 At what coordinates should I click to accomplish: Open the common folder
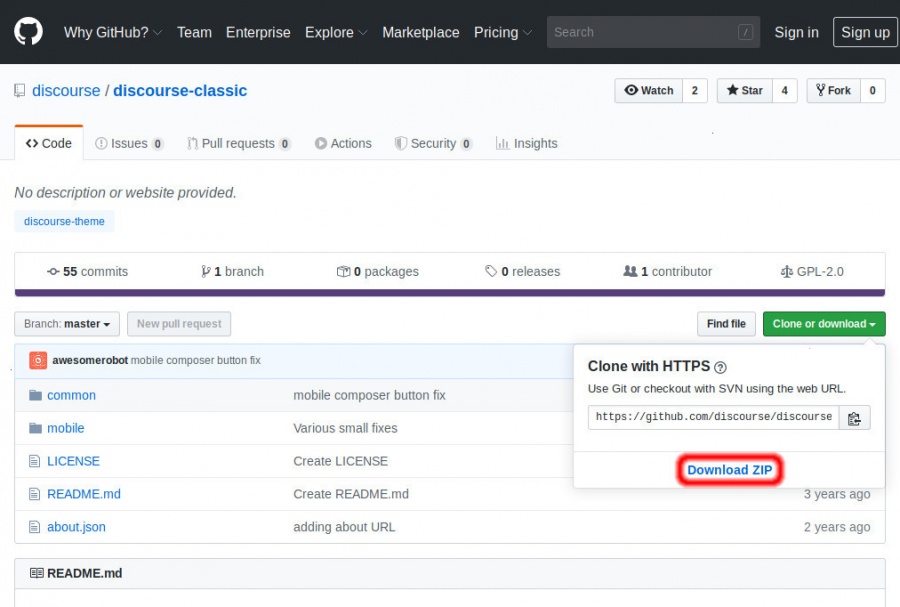click(x=71, y=395)
